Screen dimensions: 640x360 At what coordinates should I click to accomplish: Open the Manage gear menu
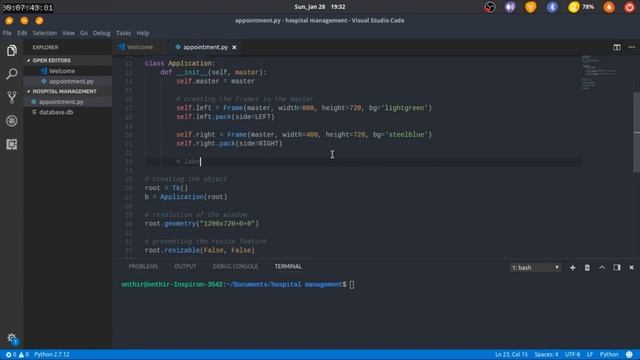click(11, 338)
